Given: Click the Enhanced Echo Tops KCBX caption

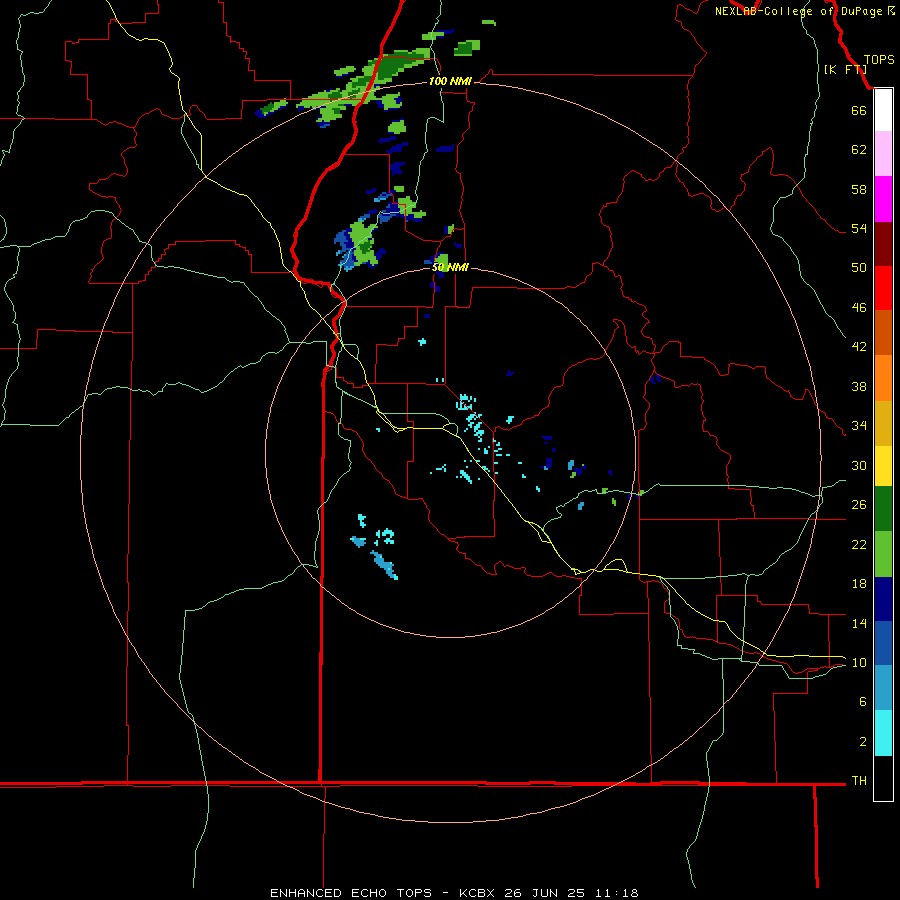Looking at the screenshot, I should coord(454,893).
